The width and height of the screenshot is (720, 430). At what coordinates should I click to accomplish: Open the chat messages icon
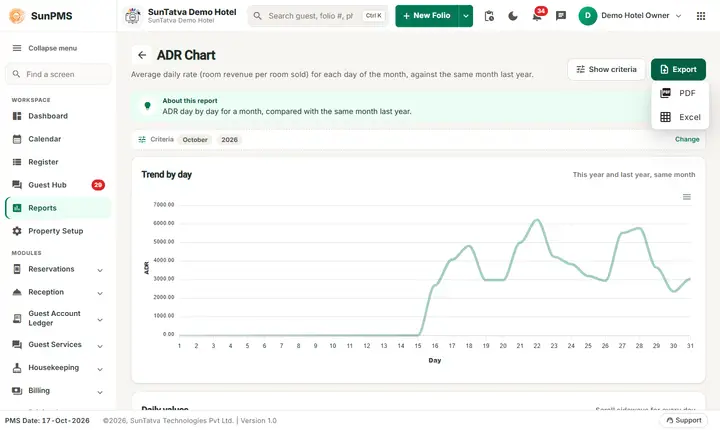[x=561, y=16]
